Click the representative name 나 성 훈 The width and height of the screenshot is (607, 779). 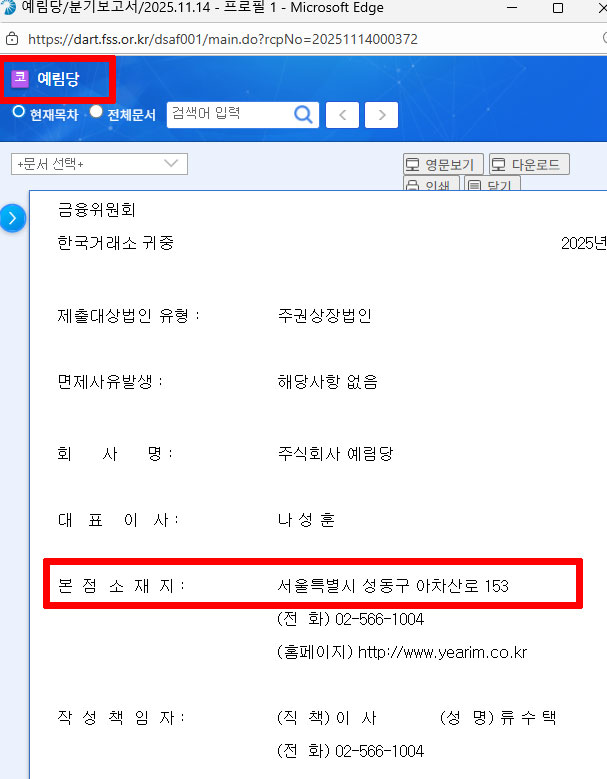click(306, 520)
